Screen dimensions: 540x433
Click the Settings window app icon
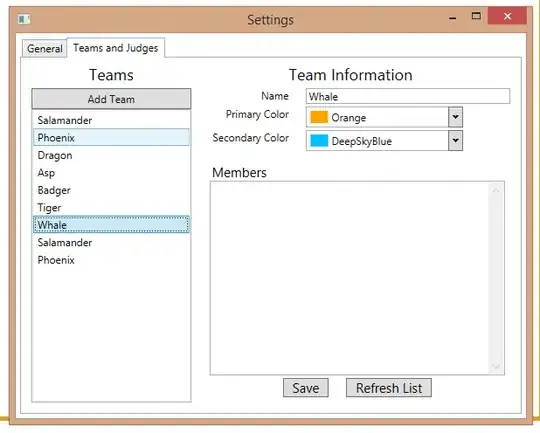click(x=24, y=19)
